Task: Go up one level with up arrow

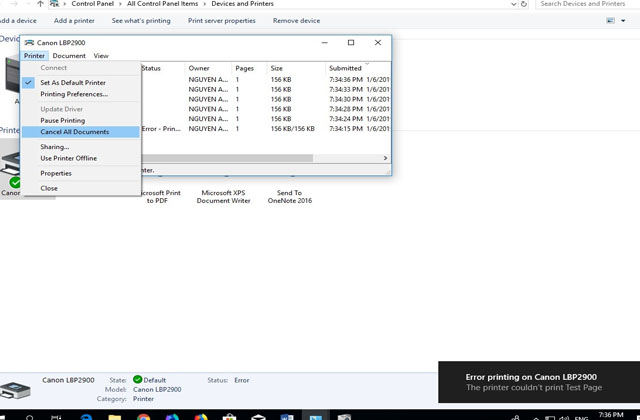Action: tap(40, 4)
